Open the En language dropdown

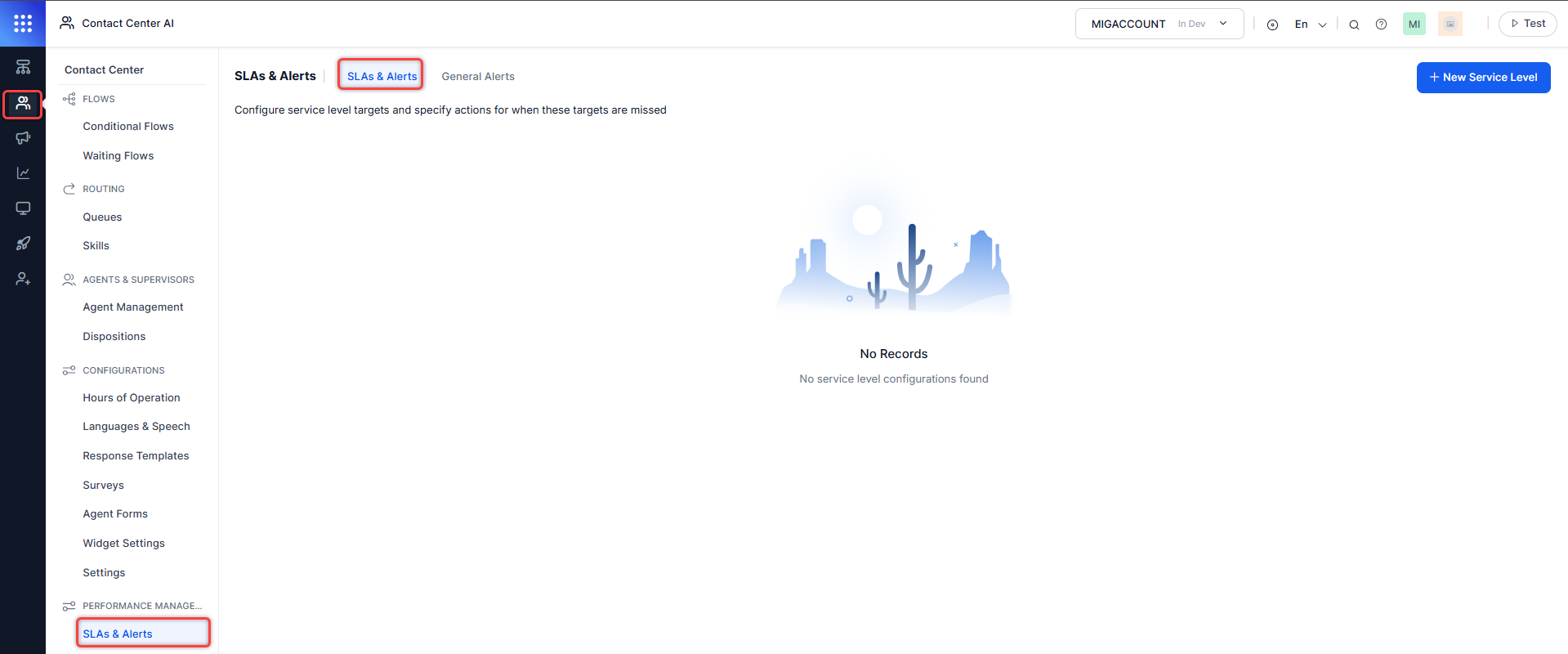point(1310,25)
